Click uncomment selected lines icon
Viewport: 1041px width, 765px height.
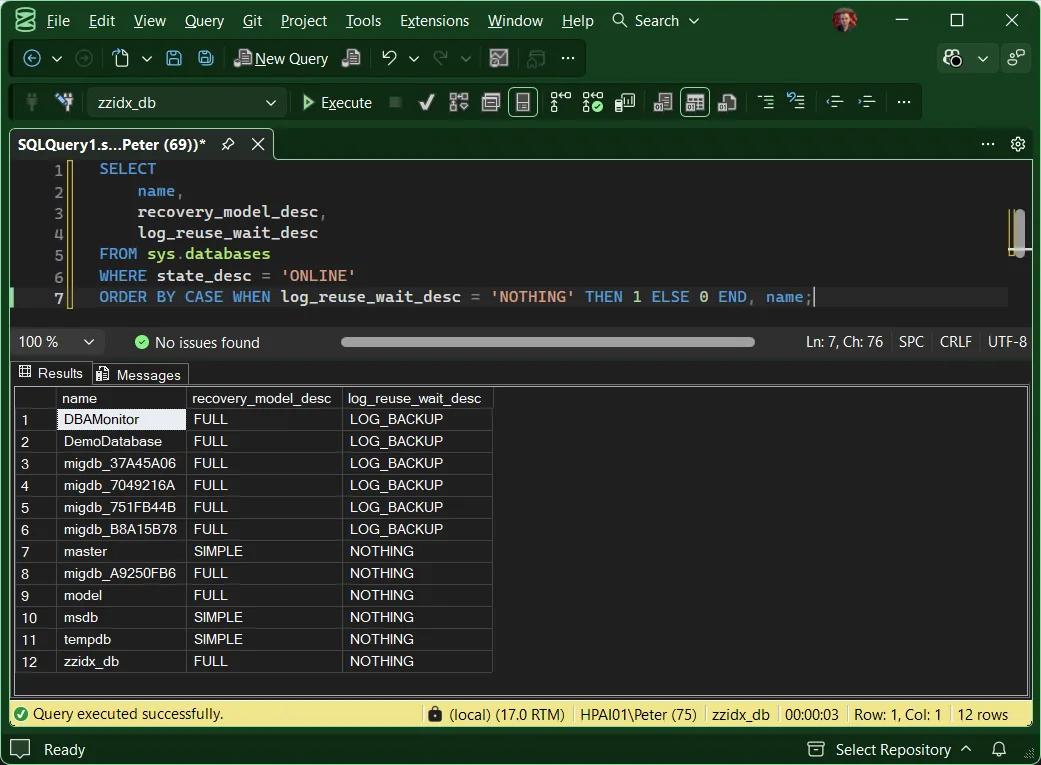coord(796,102)
